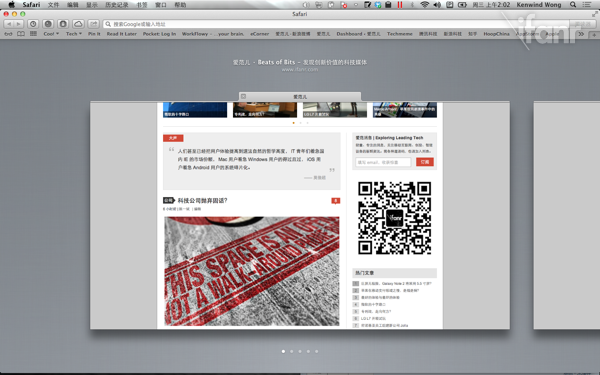Open the Bookmarks book icon
The height and width of the screenshot is (375, 600).
click(21, 34)
